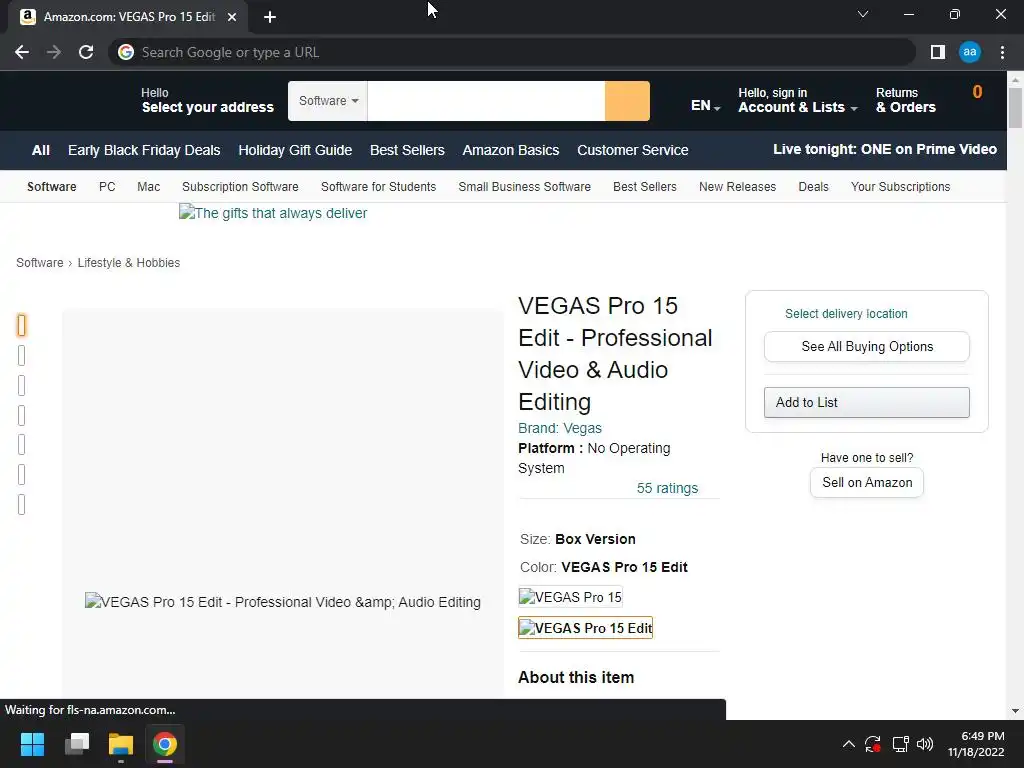Click See All Buying Options
The image size is (1024, 768).
pos(867,347)
